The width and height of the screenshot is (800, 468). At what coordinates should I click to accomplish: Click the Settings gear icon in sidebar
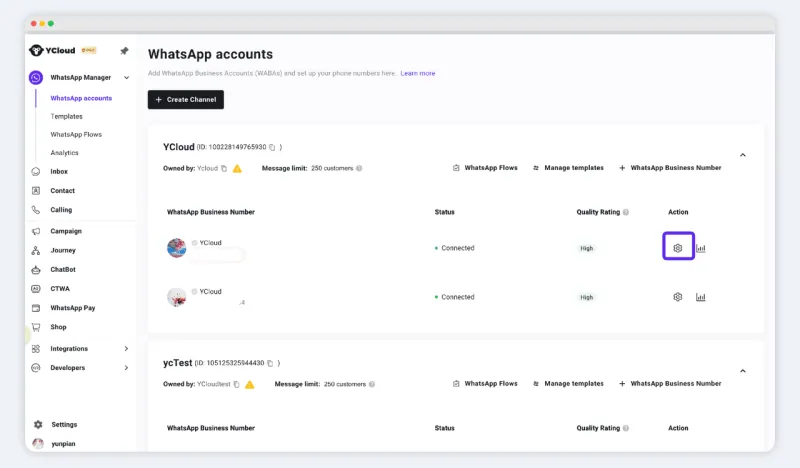tap(38, 425)
